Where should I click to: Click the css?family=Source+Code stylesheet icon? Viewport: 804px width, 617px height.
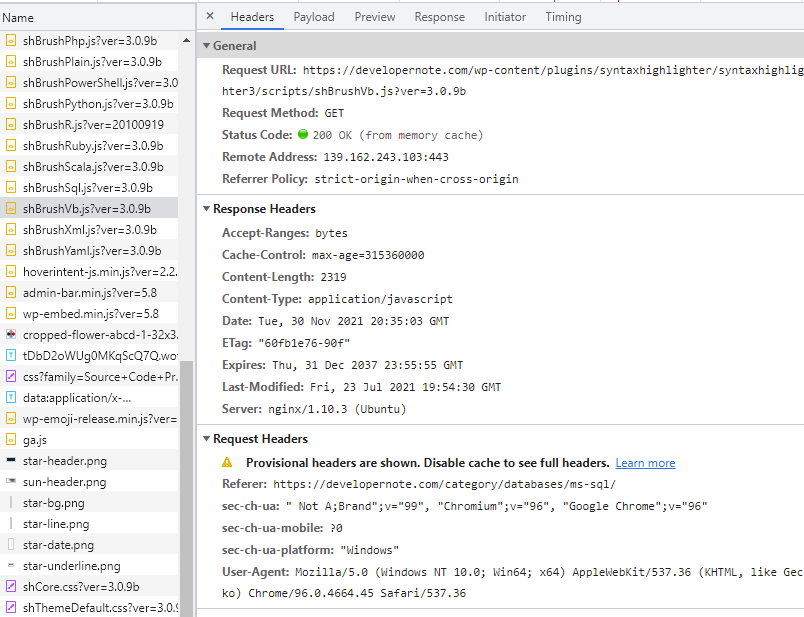tap(10, 377)
